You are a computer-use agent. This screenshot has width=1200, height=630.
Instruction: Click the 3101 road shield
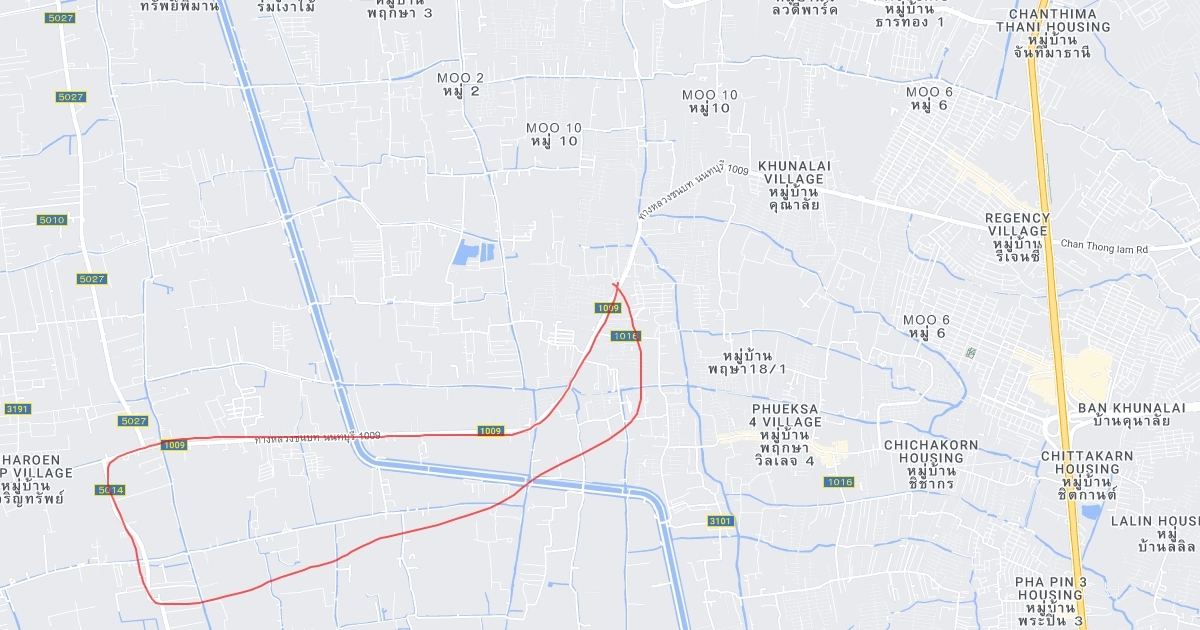721,521
